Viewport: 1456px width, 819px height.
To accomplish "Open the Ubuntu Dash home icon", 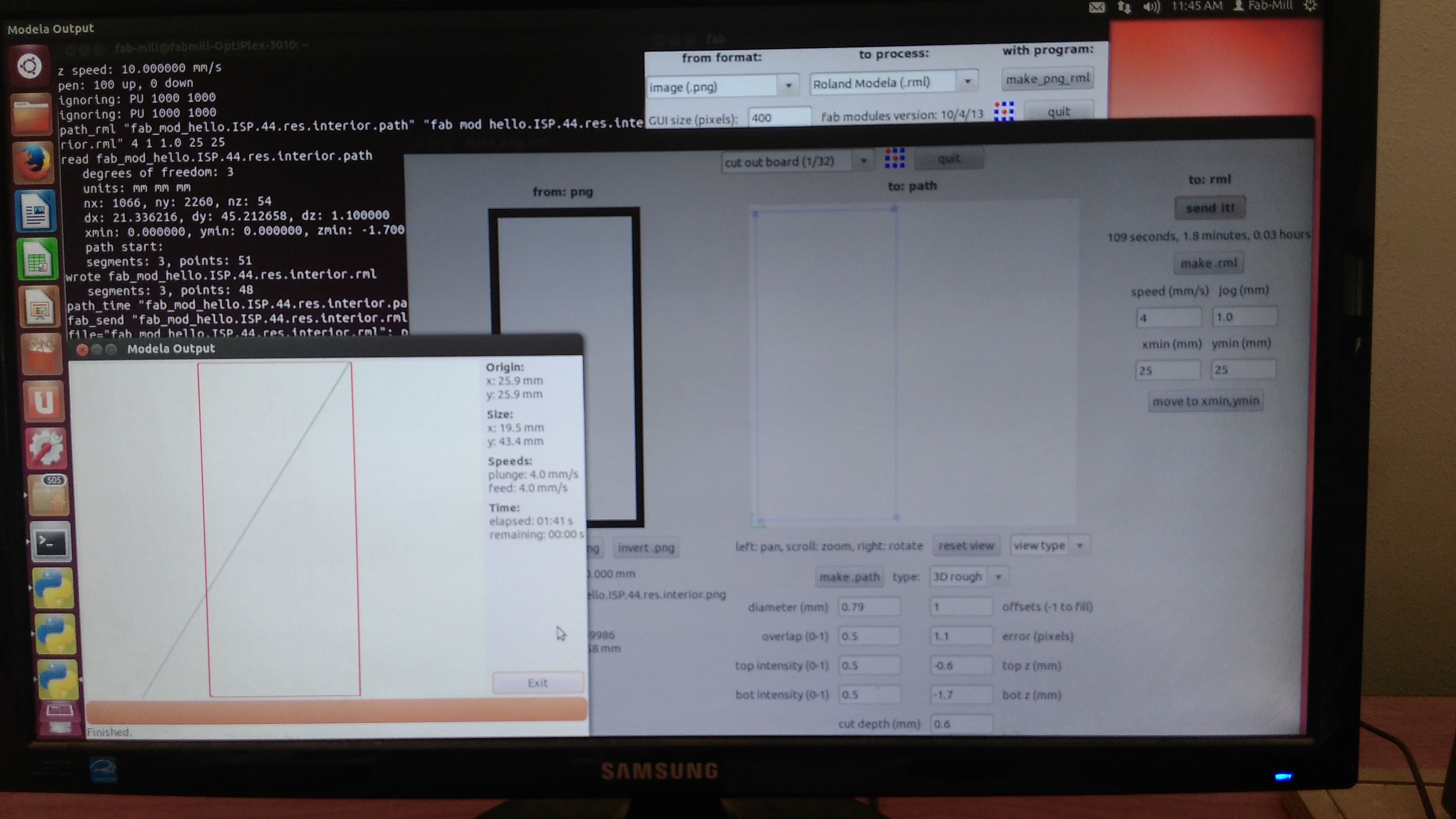I will tap(30, 67).
